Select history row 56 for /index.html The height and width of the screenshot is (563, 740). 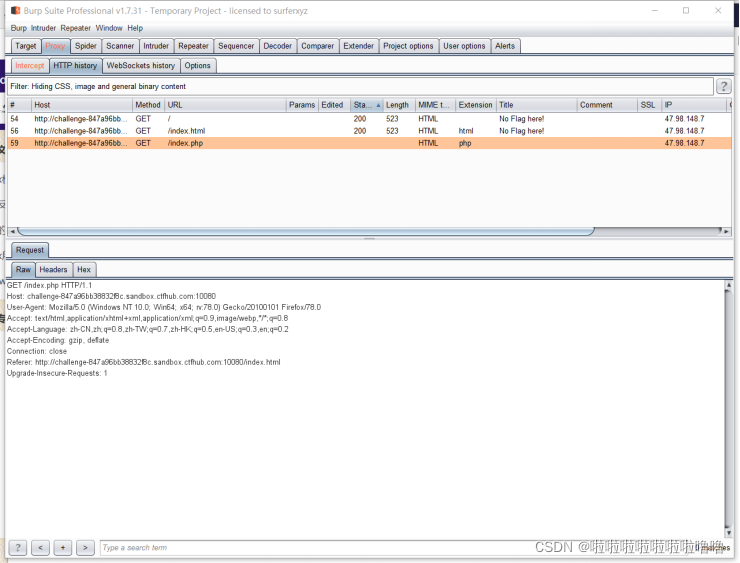(x=369, y=131)
